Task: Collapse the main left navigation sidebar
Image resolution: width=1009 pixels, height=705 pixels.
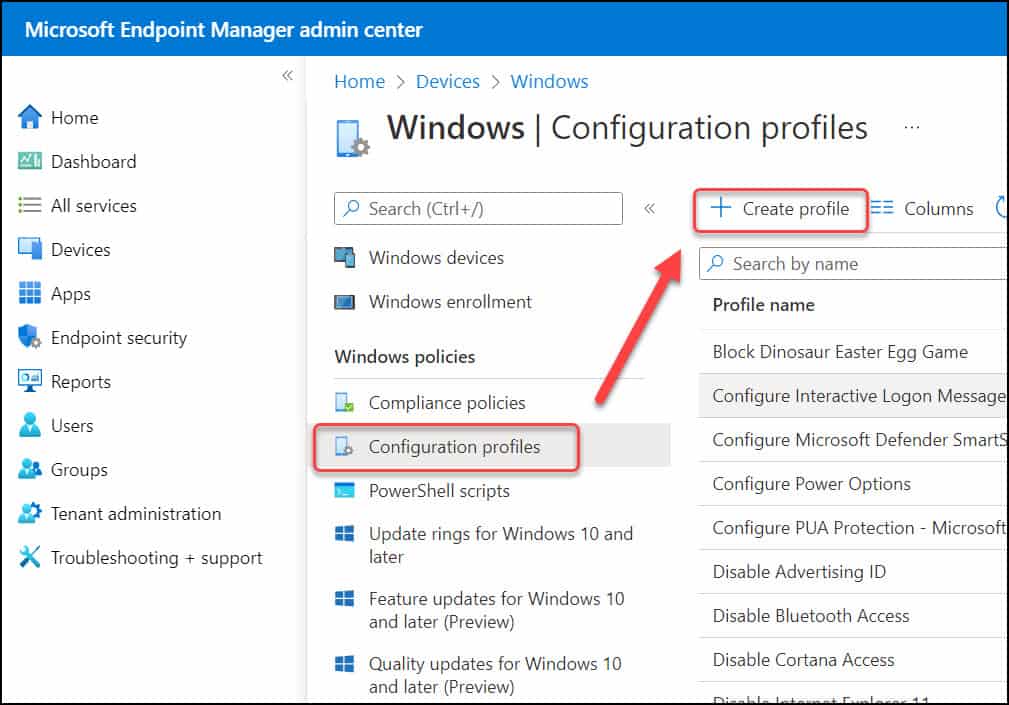Action: tap(287, 75)
